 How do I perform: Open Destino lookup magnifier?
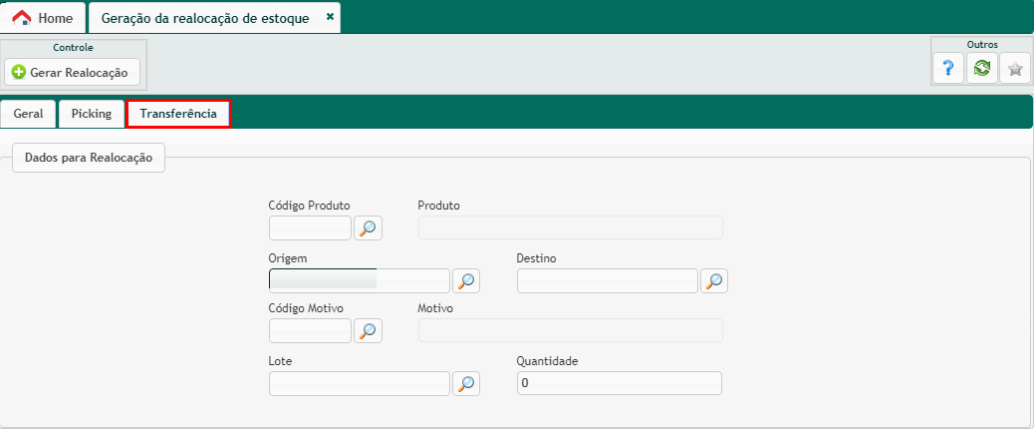(x=714, y=281)
